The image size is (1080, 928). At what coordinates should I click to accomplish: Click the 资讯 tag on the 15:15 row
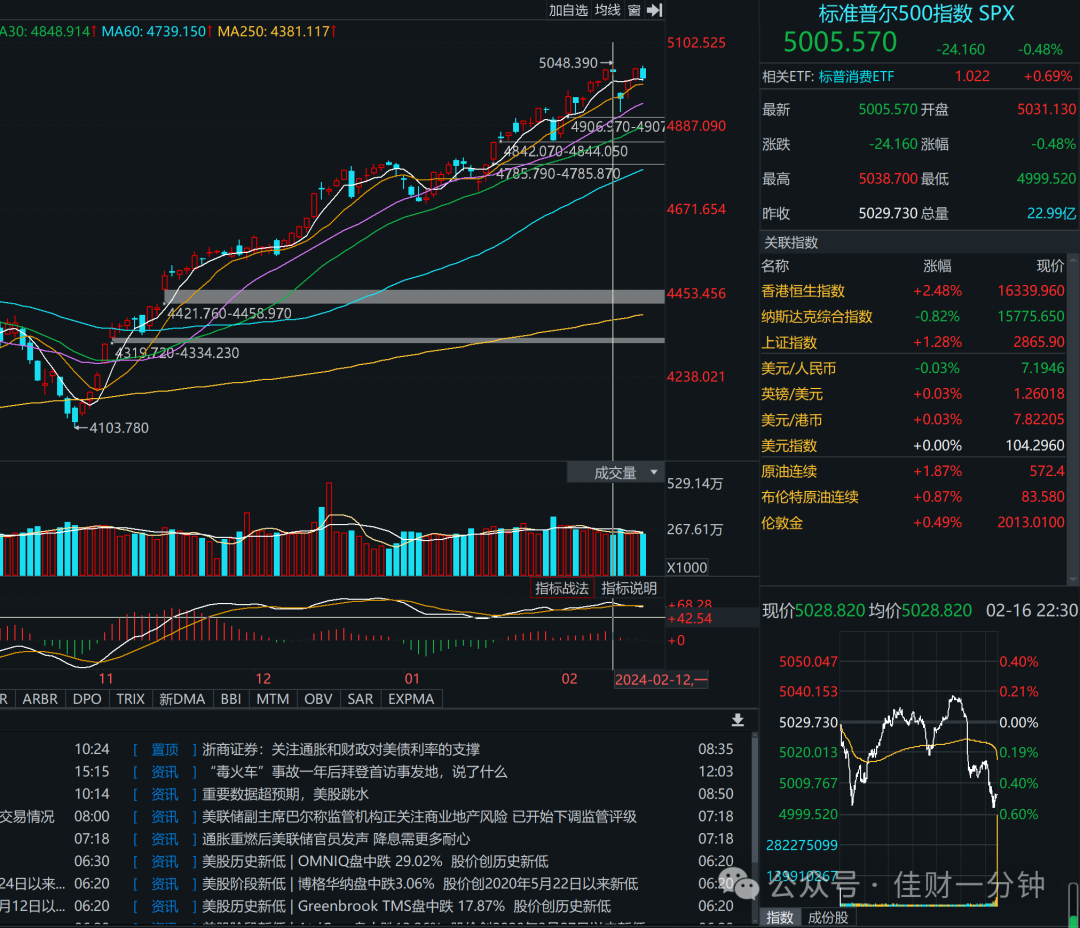tap(165, 772)
